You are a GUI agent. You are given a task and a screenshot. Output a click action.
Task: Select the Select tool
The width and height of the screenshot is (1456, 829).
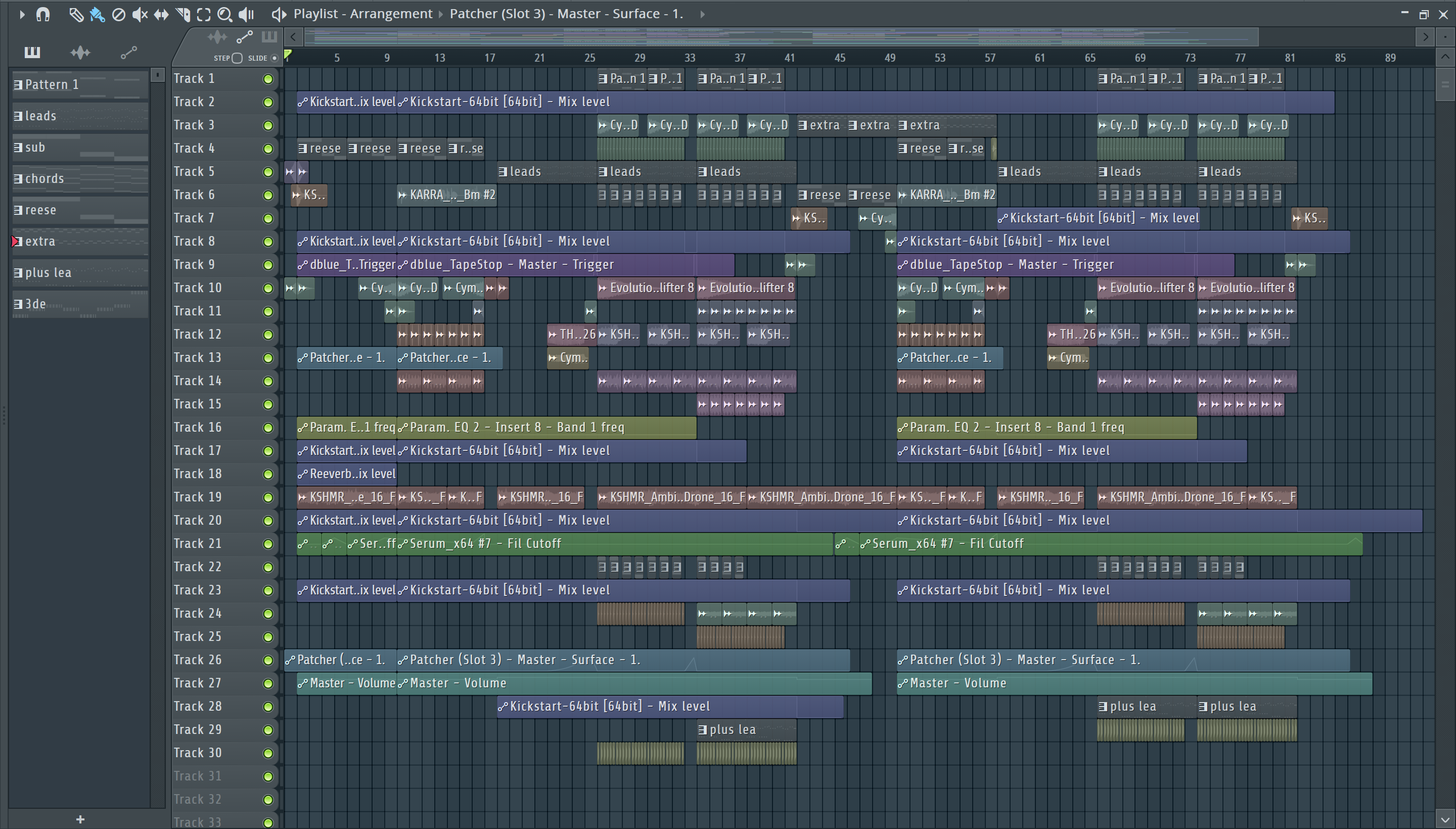tap(203, 14)
